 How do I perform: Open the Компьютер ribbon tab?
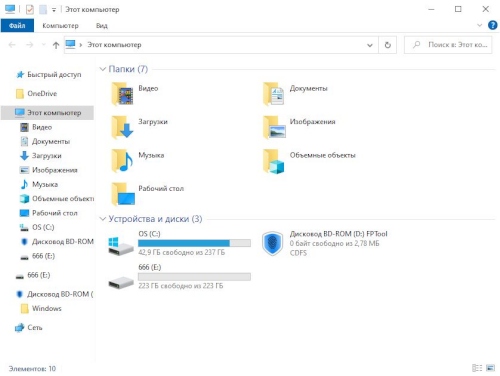60,26
